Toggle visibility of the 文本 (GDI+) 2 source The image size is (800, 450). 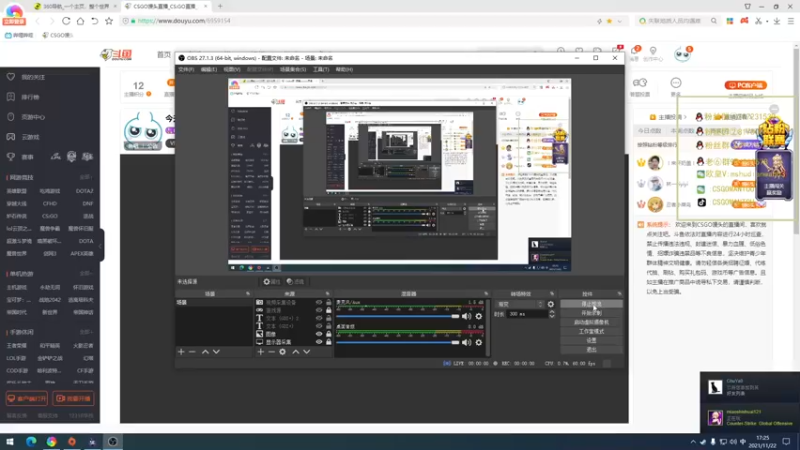tap(319, 318)
